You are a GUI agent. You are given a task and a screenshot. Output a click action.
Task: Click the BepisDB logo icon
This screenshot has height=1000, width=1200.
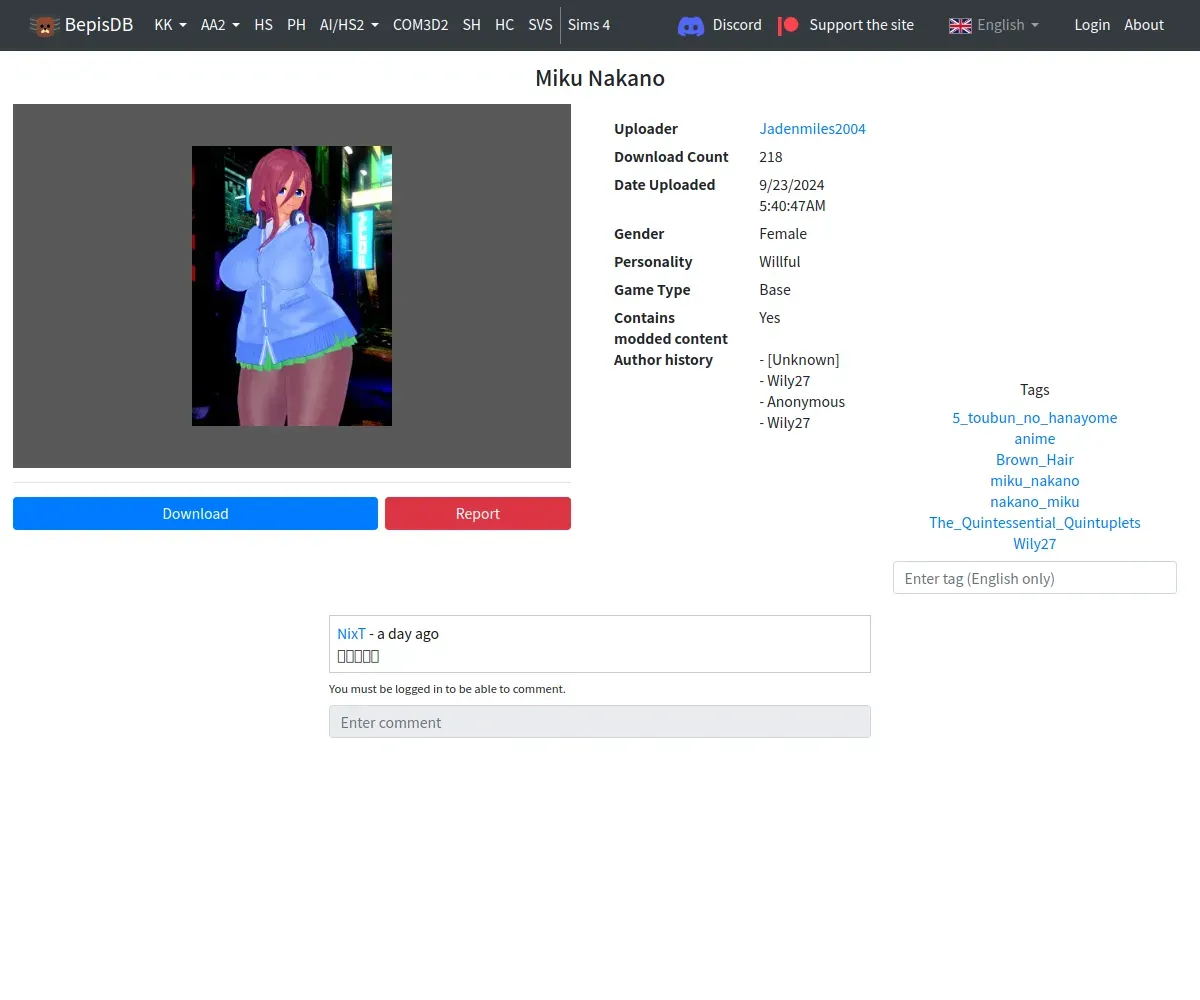pyautogui.click(x=44, y=25)
